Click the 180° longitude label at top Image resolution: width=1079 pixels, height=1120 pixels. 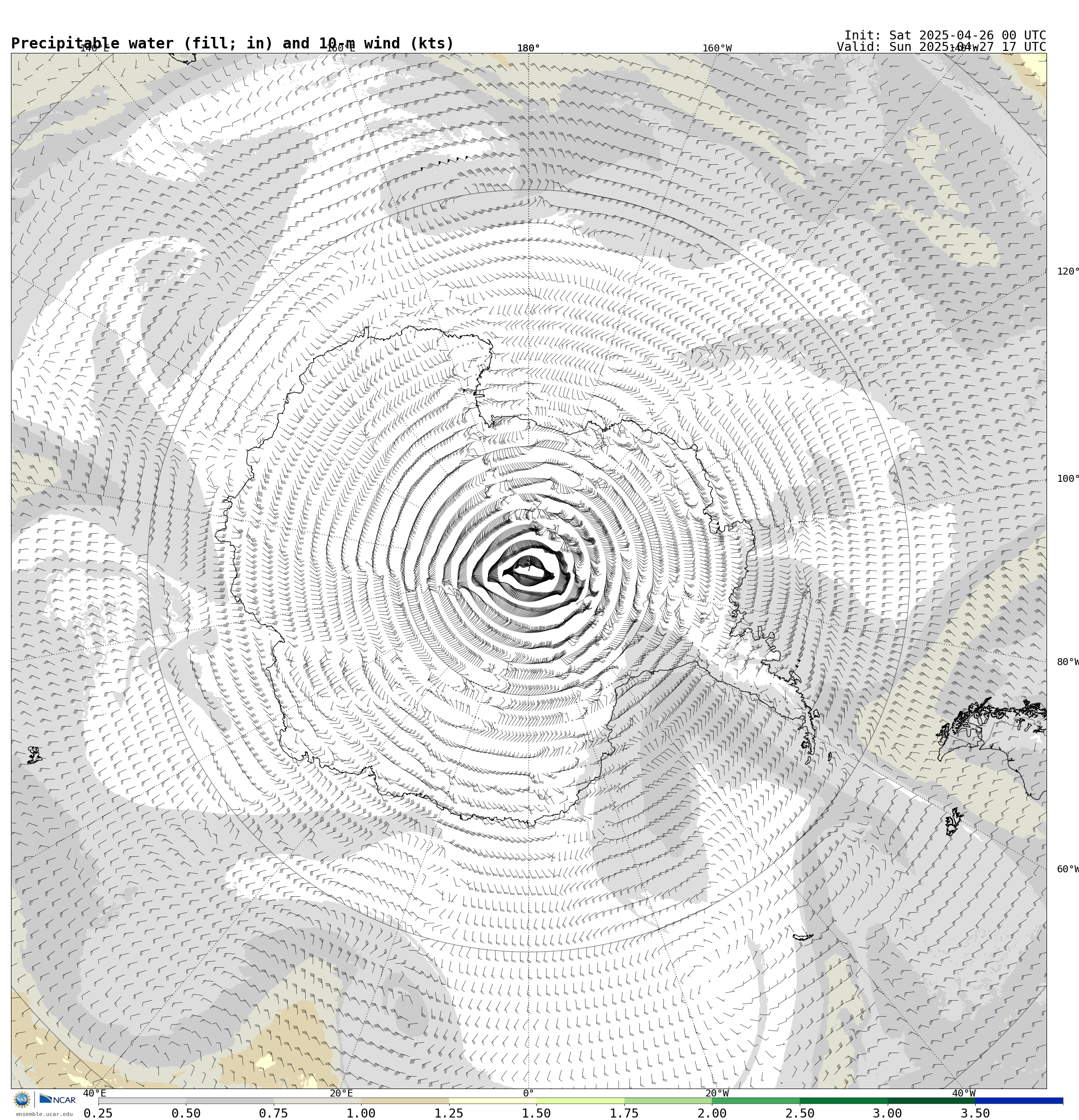[529, 48]
